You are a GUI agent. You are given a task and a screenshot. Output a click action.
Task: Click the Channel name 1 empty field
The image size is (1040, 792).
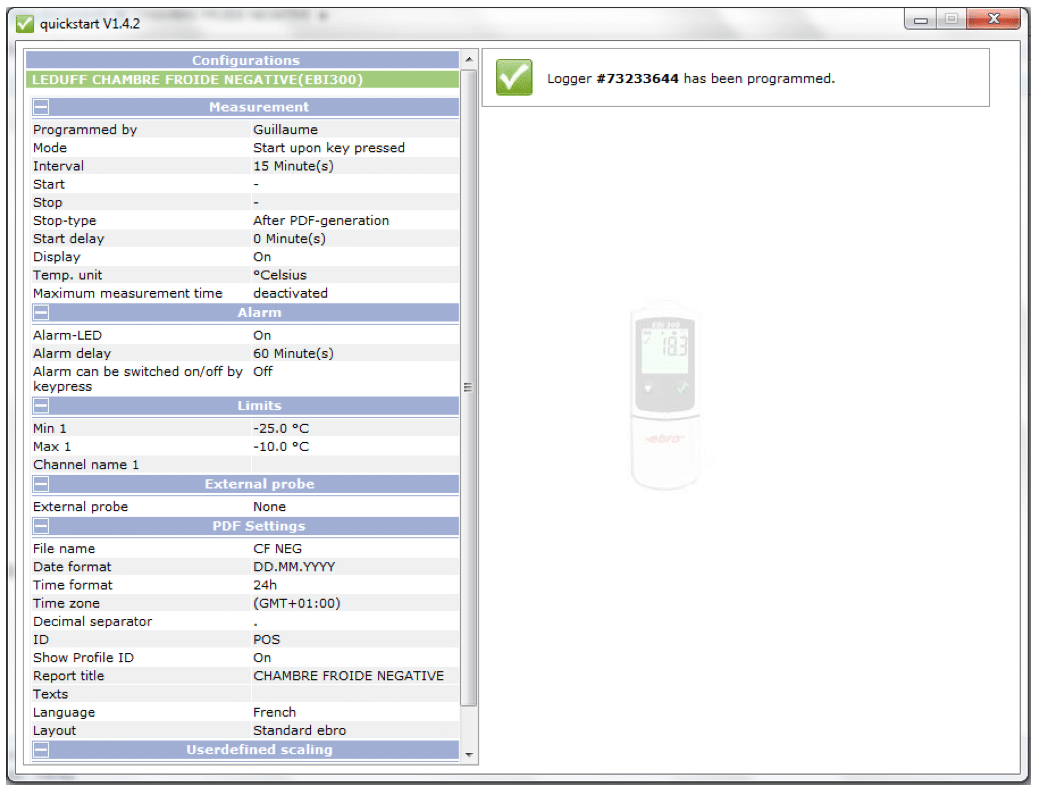point(354,465)
